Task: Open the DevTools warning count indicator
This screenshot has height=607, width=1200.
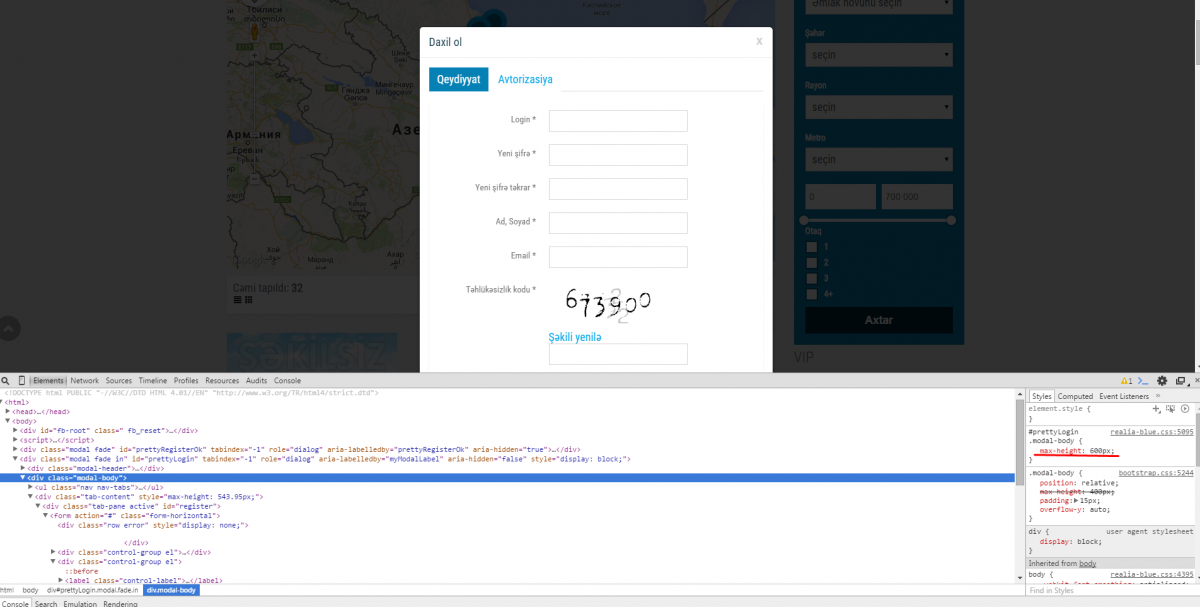Action: click(x=1126, y=381)
